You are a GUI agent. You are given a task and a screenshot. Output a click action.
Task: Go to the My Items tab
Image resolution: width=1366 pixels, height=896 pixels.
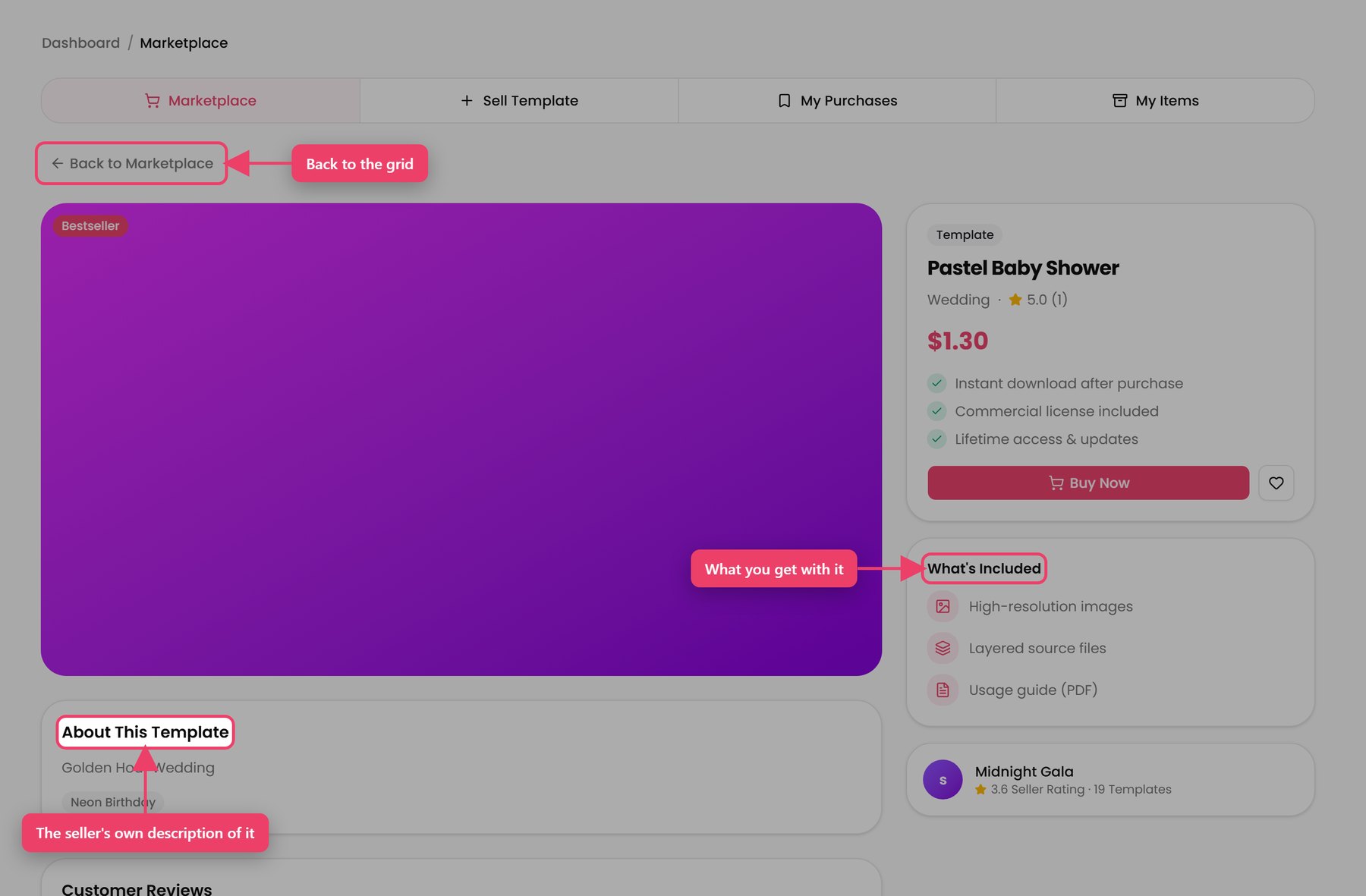[x=1155, y=101]
